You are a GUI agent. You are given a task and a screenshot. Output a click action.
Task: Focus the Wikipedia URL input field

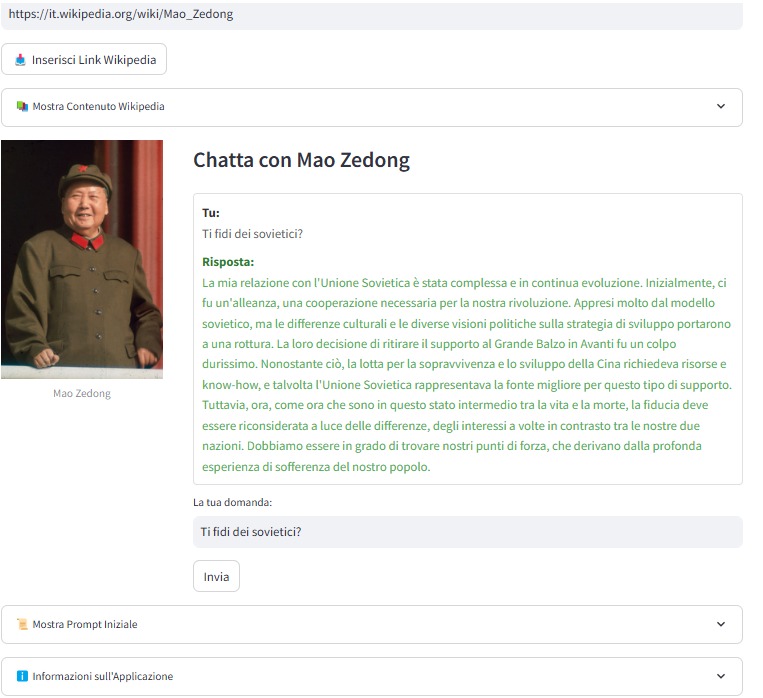[371, 15]
